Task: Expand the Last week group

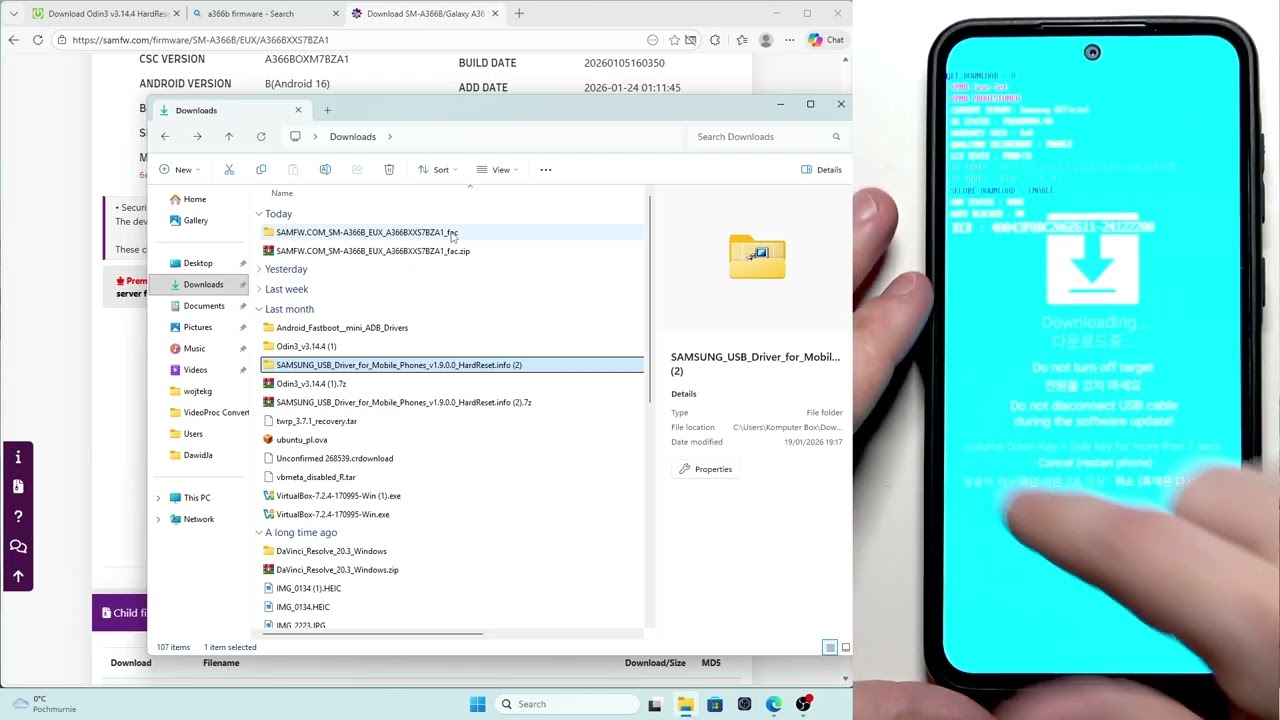Action: [x=258, y=289]
